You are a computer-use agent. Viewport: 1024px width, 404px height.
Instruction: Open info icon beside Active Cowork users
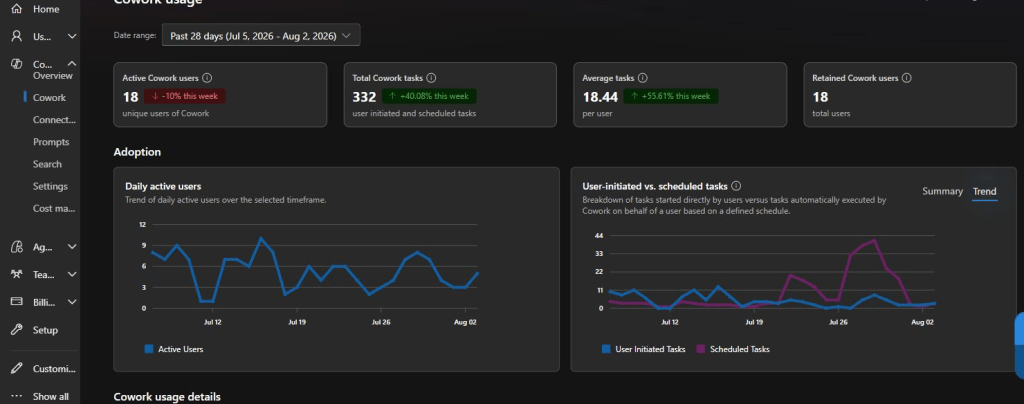207,78
